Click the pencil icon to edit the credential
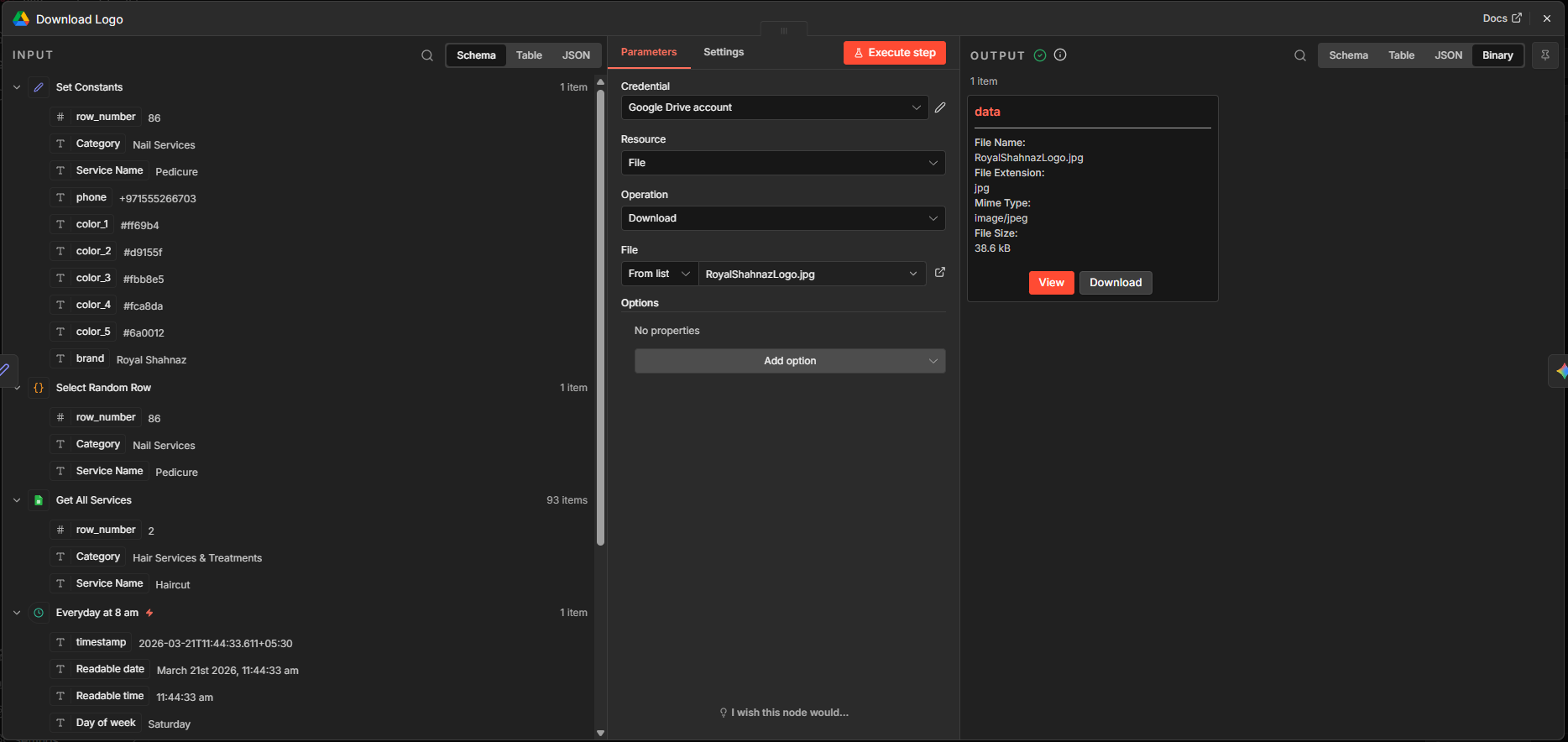This screenshot has height=742, width=1568. (x=940, y=107)
